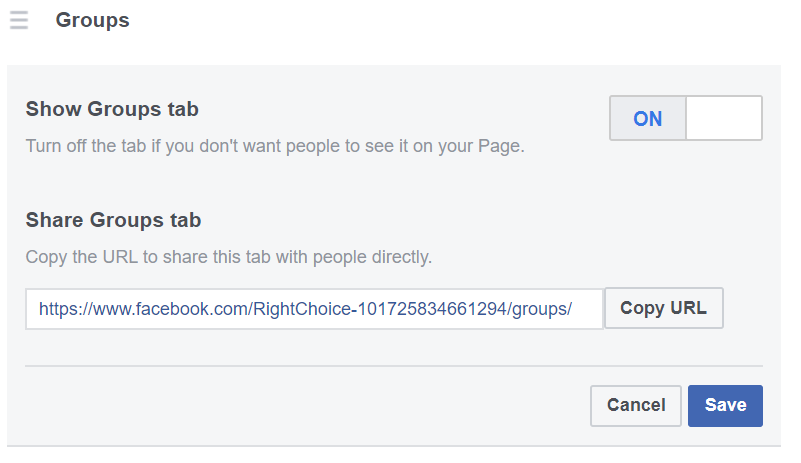Viewport: 801px width, 463px height.
Task: Cancel the Groups tab changes
Action: tap(636, 405)
